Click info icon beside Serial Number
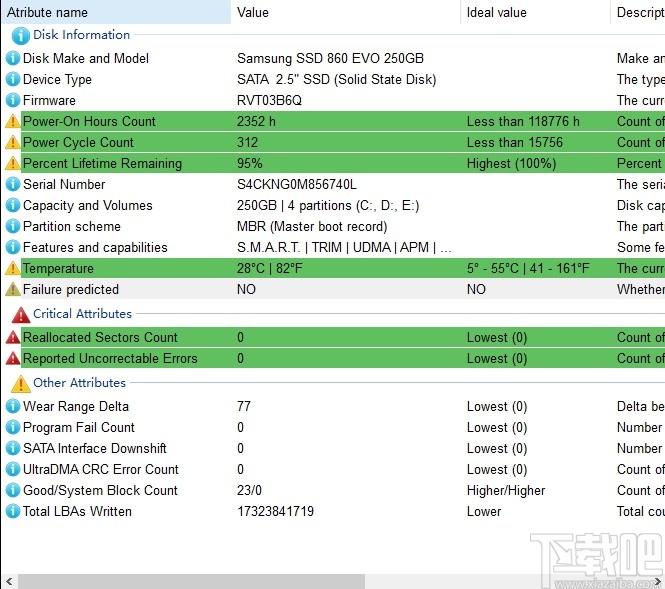 click(x=13, y=184)
